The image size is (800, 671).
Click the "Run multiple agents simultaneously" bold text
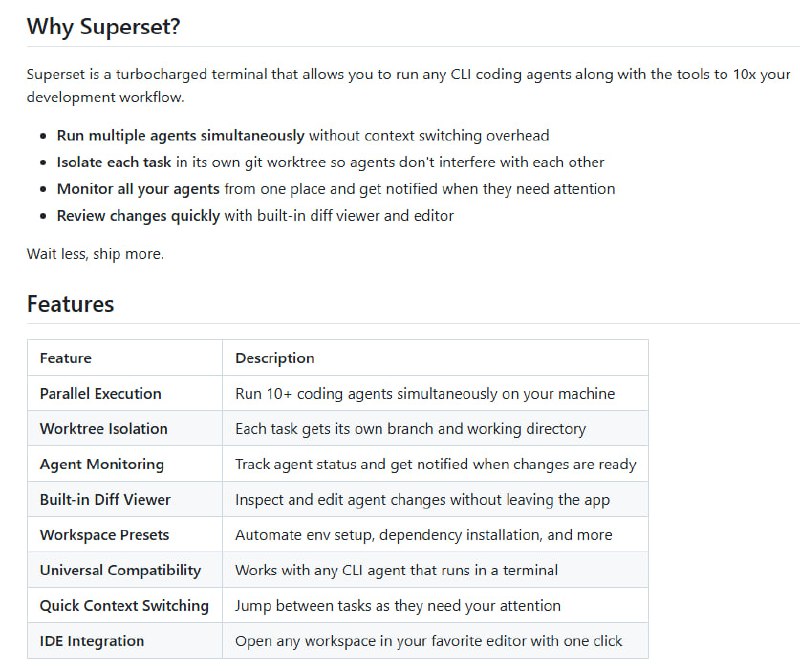[x=181, y=135]
